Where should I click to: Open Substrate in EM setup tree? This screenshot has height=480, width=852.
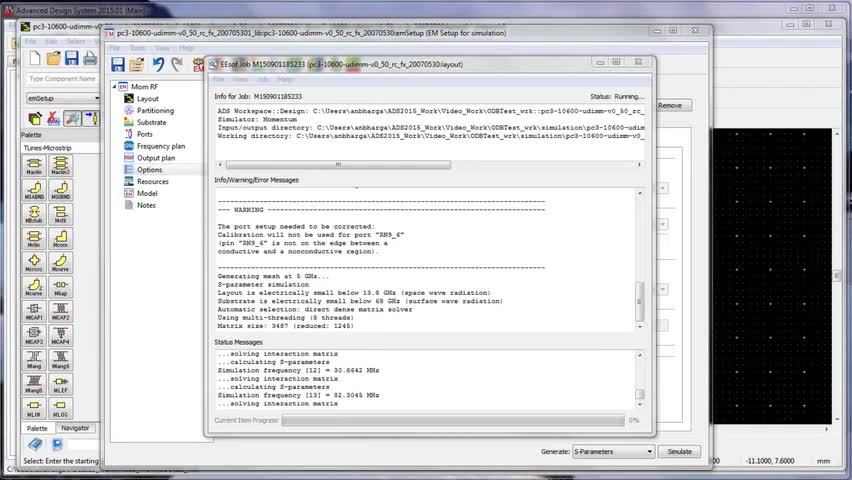click(x=151, y=122)
